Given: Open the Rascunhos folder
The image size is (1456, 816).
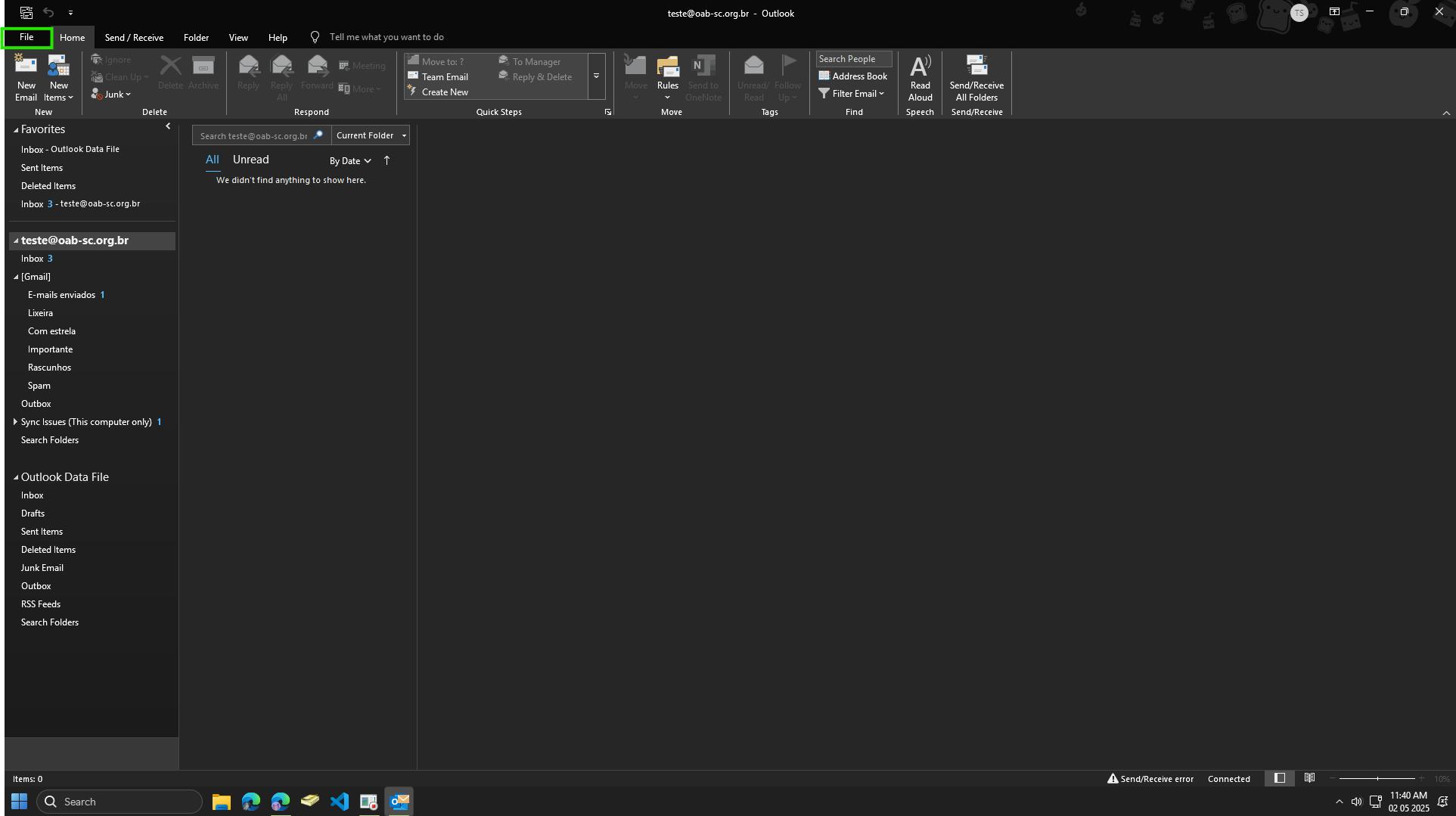Looking at the screenshot, I should [49, 368].
